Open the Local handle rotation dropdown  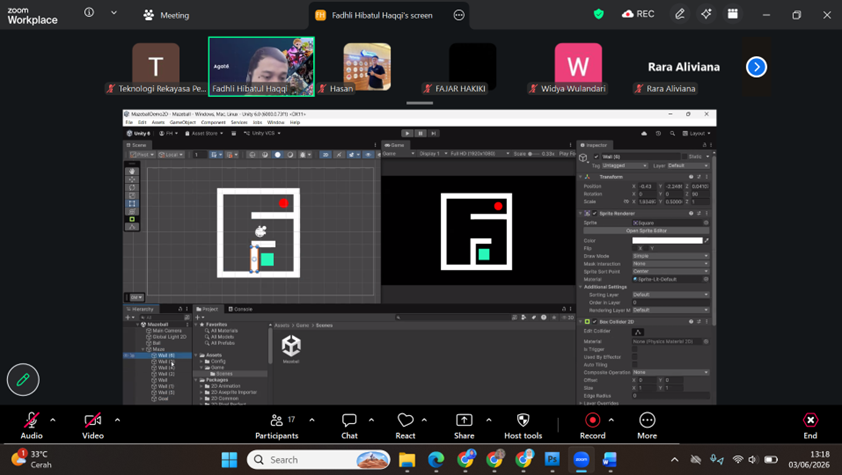(171, 155)
